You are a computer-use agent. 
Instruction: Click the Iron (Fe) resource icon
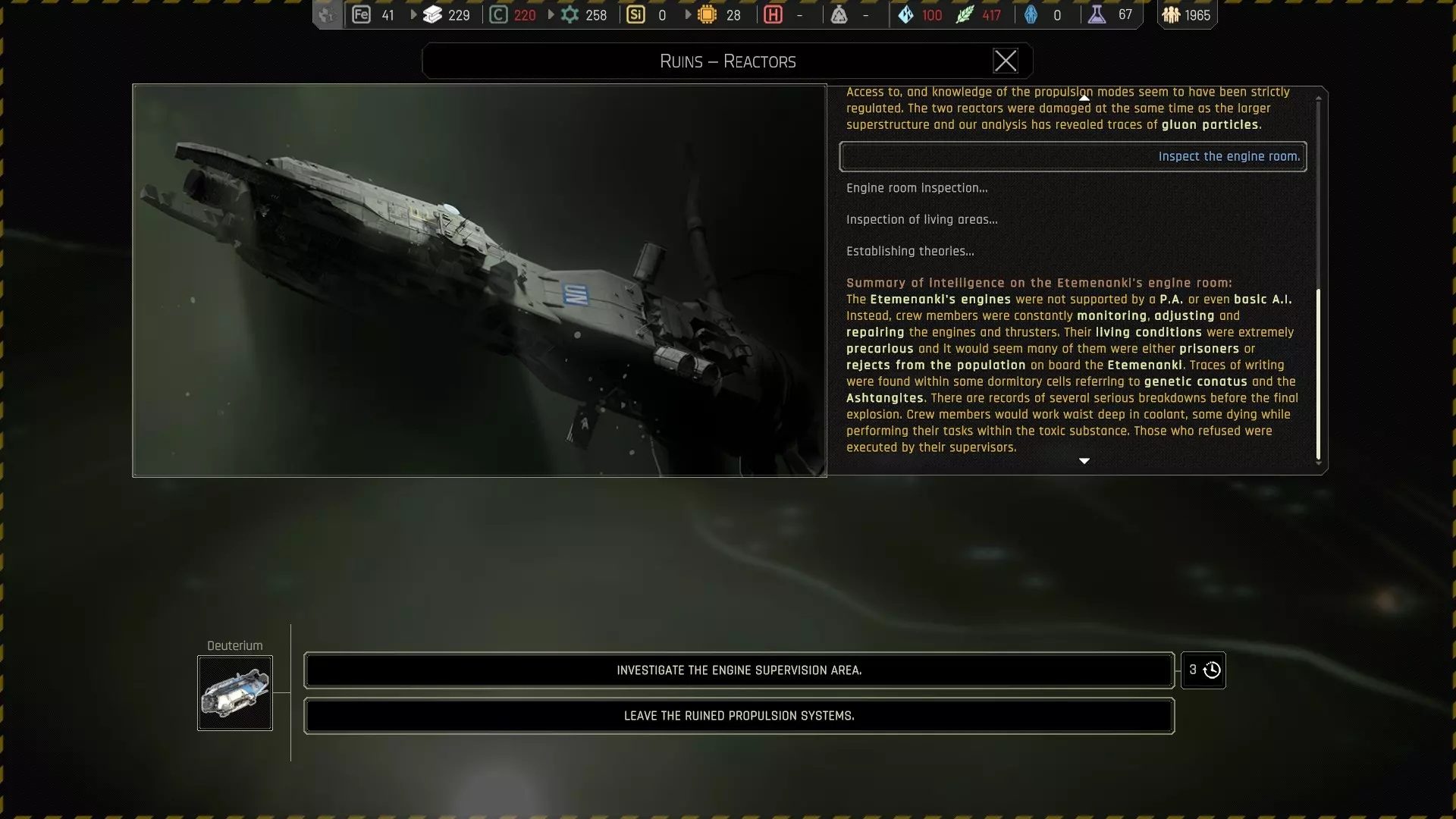click(x=361, y=14)
